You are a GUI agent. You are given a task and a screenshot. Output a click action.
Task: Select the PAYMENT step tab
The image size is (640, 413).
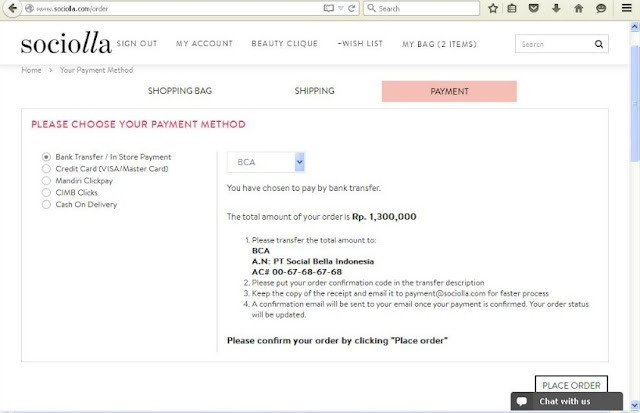(449, 91)
